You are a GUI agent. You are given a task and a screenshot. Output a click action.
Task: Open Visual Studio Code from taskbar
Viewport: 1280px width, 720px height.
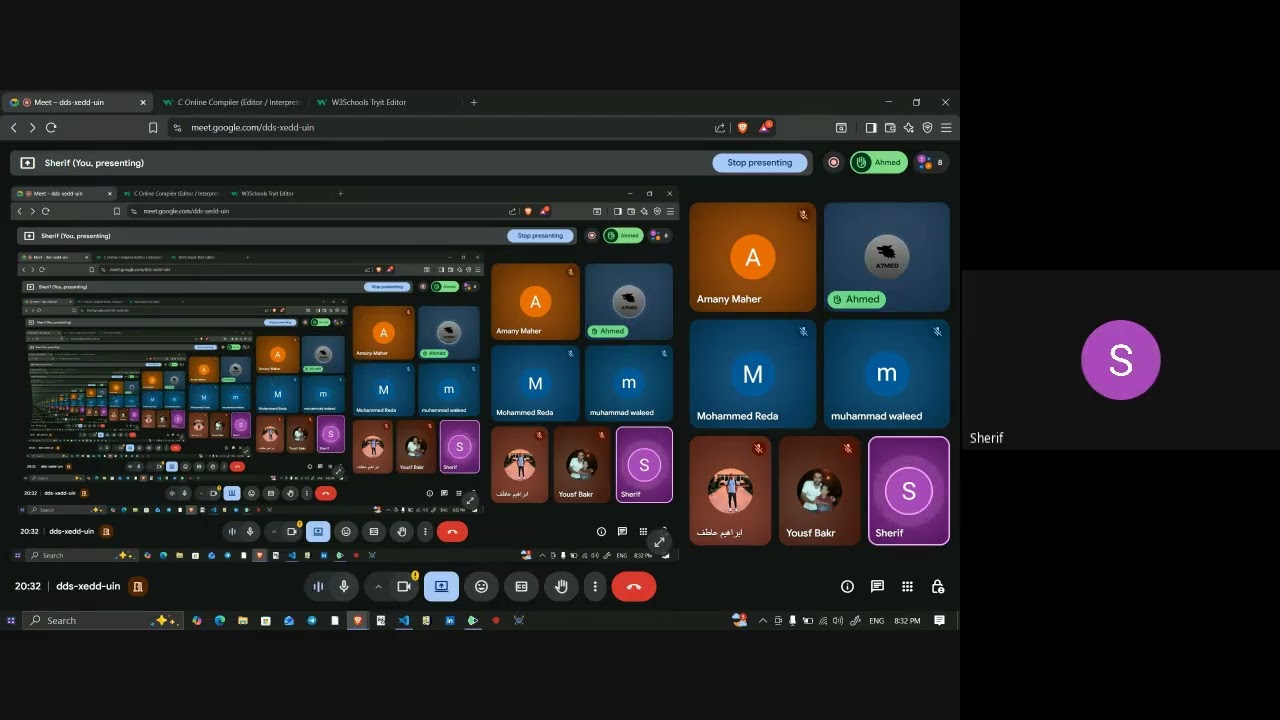(404, 621)
